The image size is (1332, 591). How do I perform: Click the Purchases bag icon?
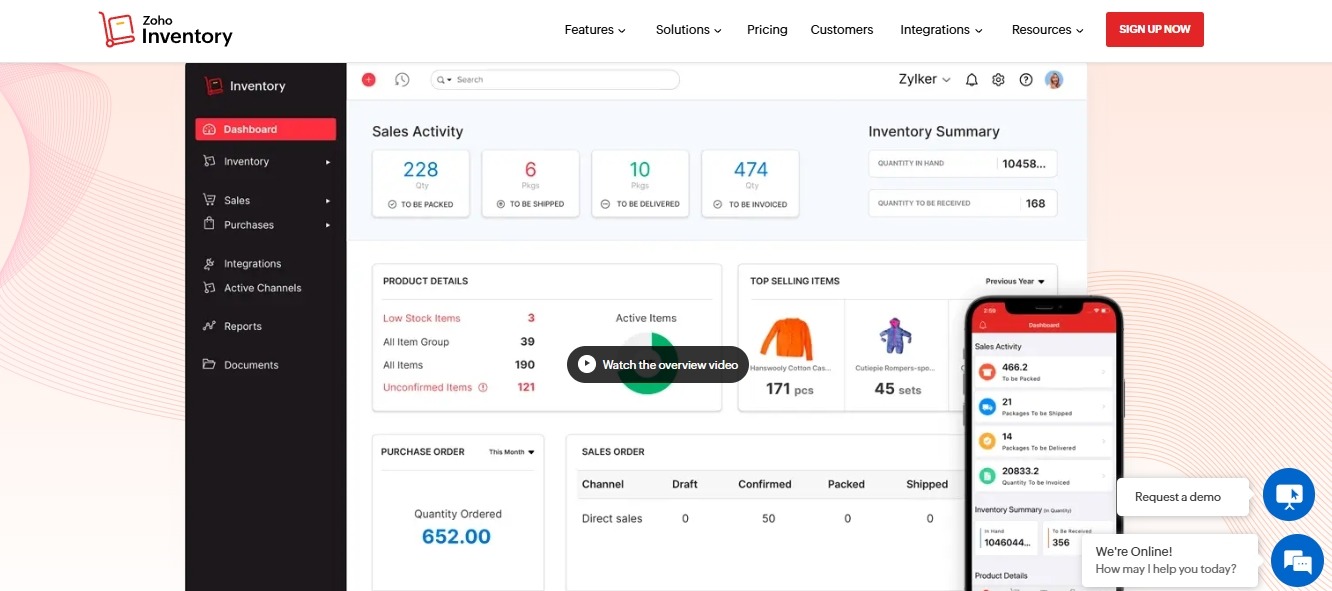pos(209,224)
